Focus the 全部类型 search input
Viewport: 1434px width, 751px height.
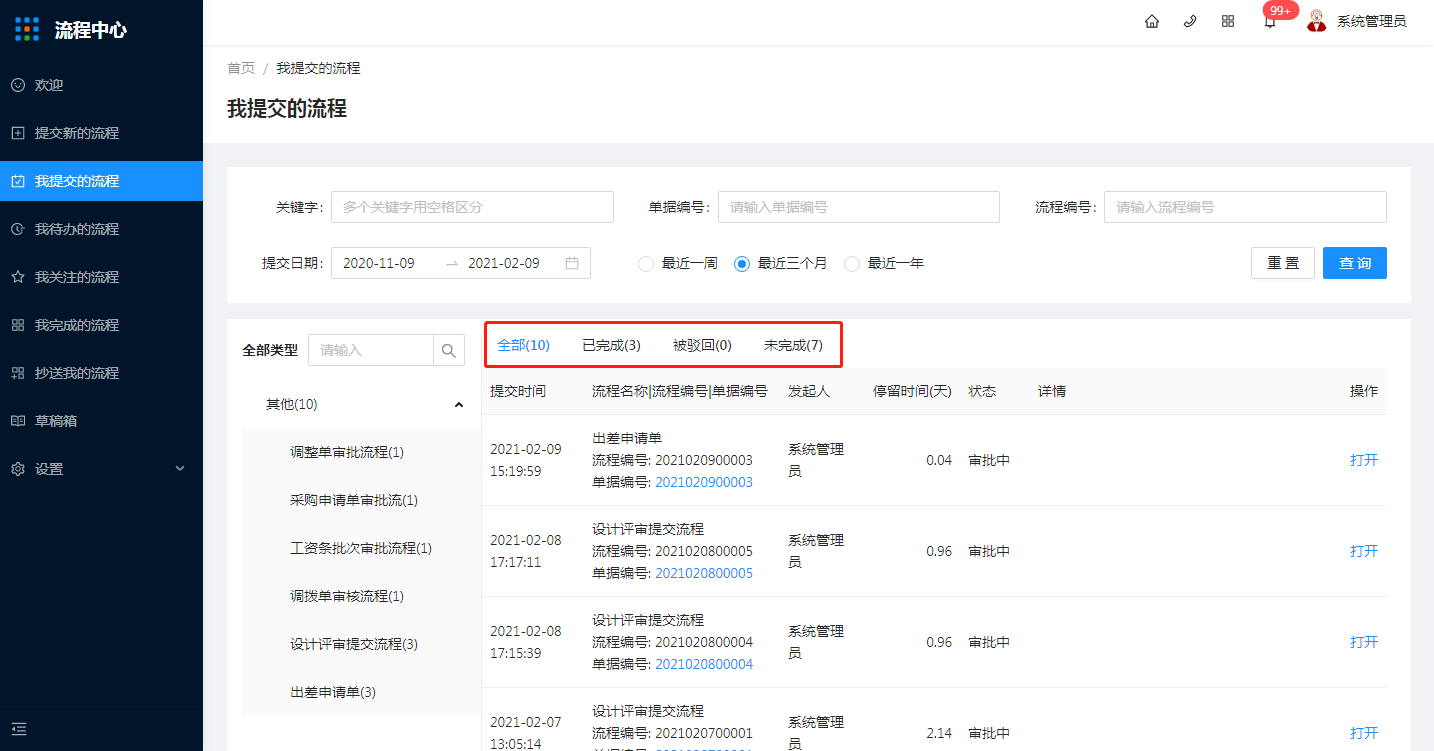coord(371,350)
